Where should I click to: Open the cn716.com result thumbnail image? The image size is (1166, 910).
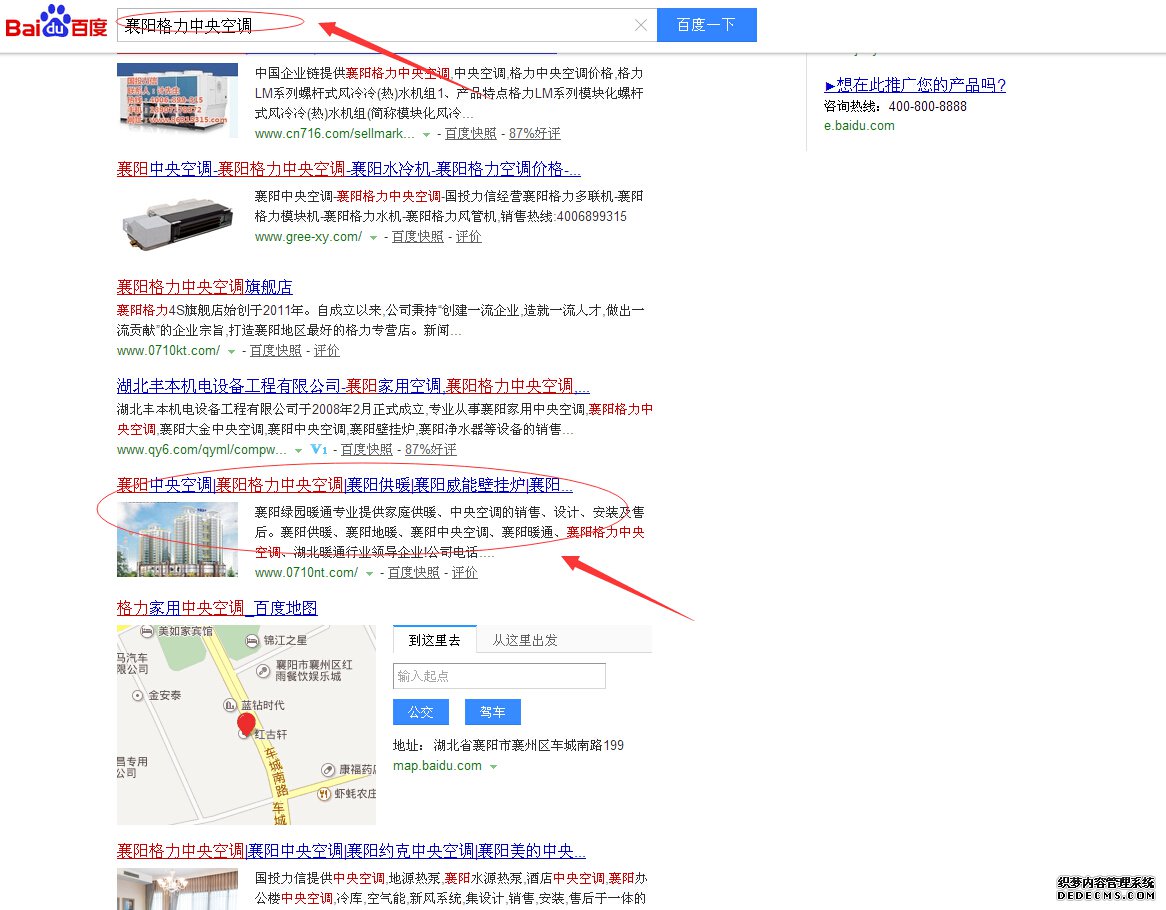coord(177,100)
